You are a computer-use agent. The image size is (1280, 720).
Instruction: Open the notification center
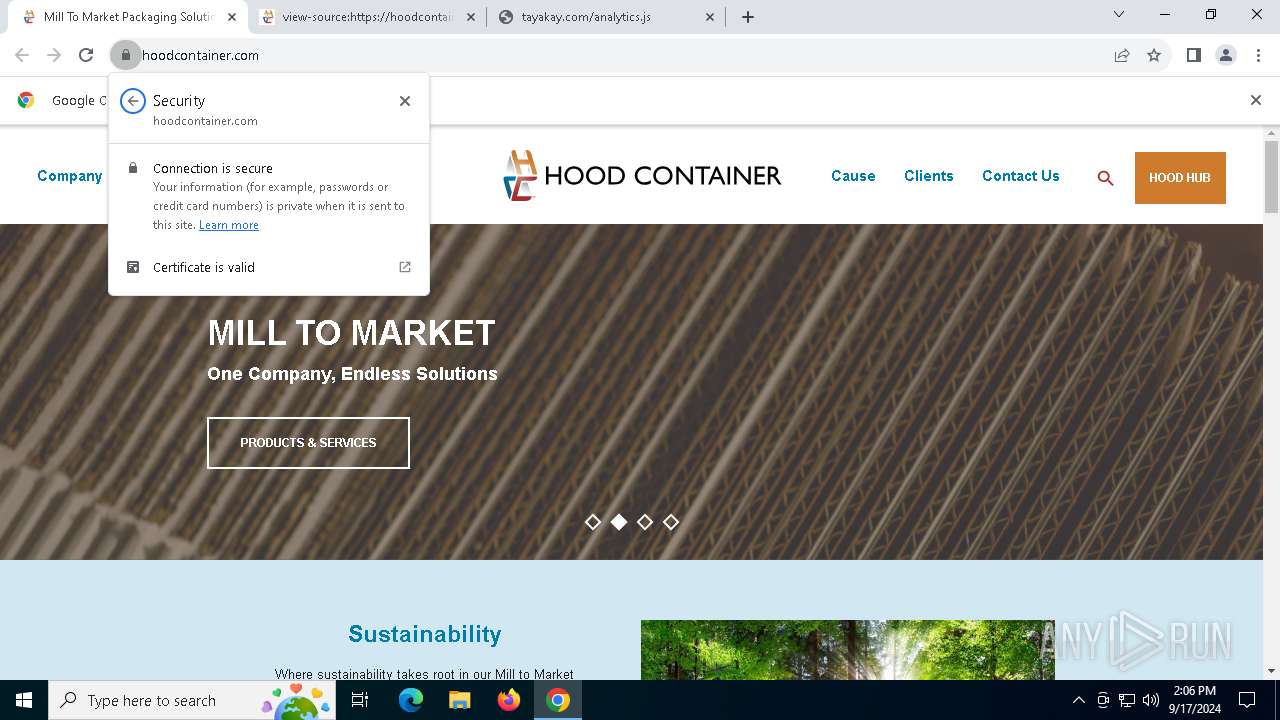pyautogui.click(x=1247, y=700)
